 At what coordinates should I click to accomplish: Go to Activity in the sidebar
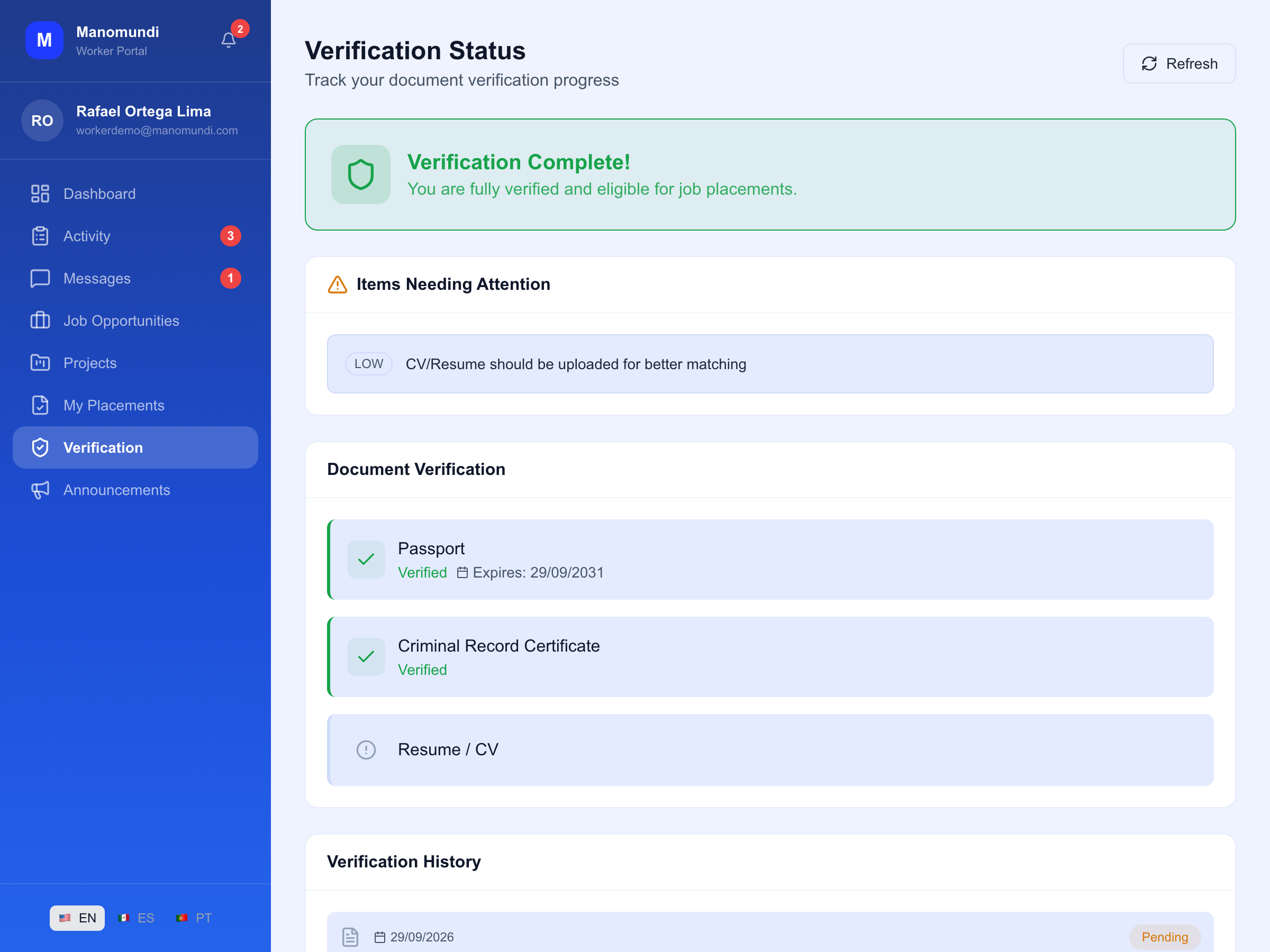[x=135, y=236]
